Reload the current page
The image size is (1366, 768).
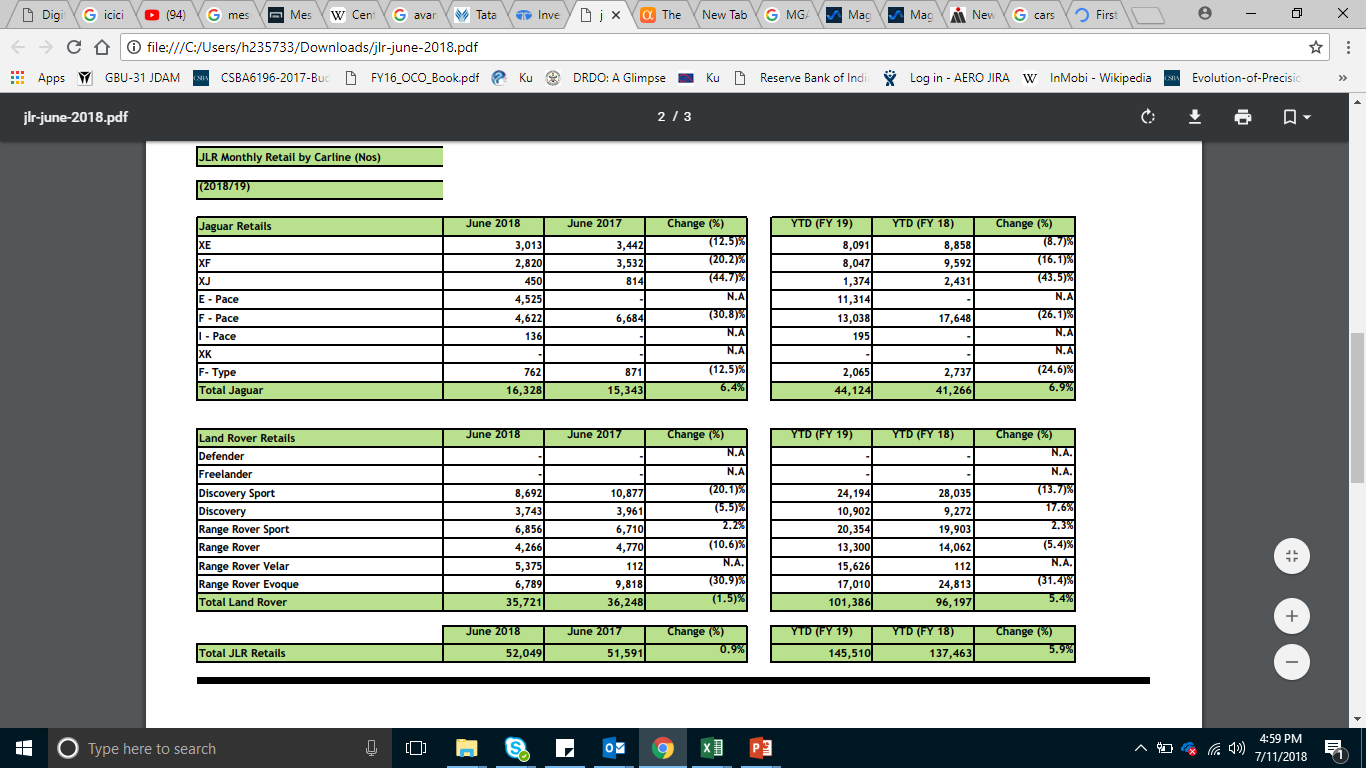pyautogui.click(x=73, y=47)
